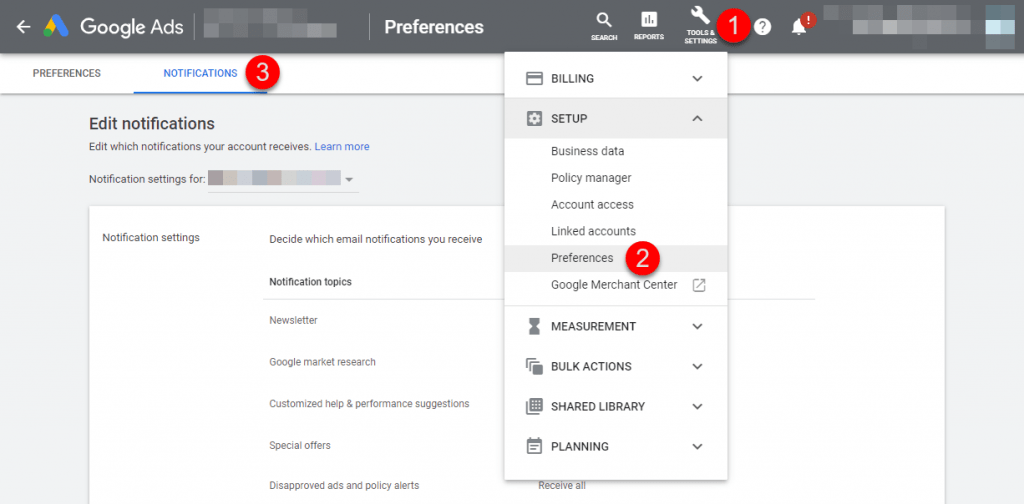The height and width of the screenshot is (504, 1024).
Task: Click the MEASUREMENT menu heading text
Action: [594, 326]
